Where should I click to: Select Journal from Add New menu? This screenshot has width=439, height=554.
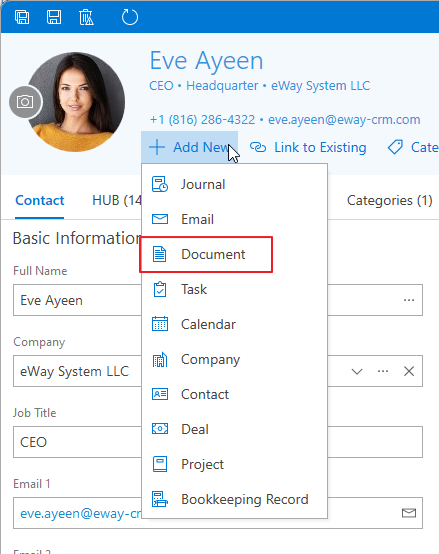[234, 184]
